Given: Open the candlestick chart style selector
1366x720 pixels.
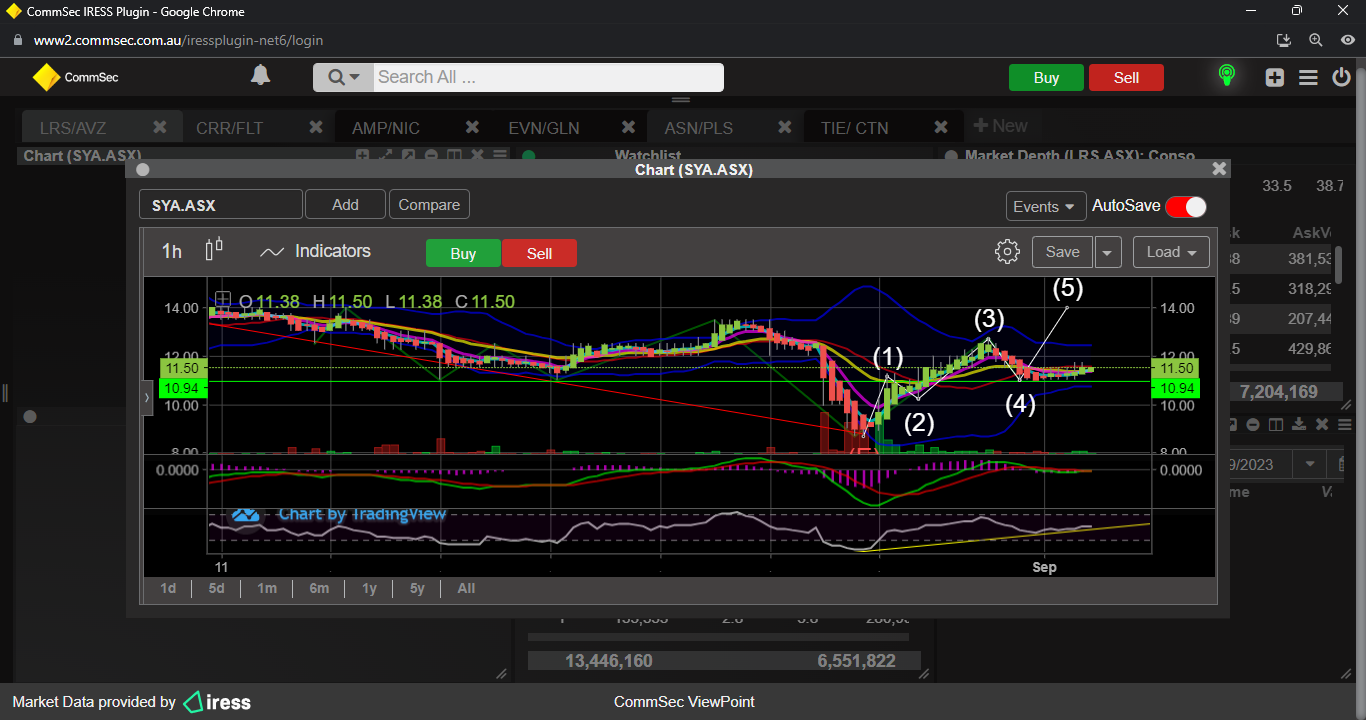Looking at the screenshot, I should (214, 250).
